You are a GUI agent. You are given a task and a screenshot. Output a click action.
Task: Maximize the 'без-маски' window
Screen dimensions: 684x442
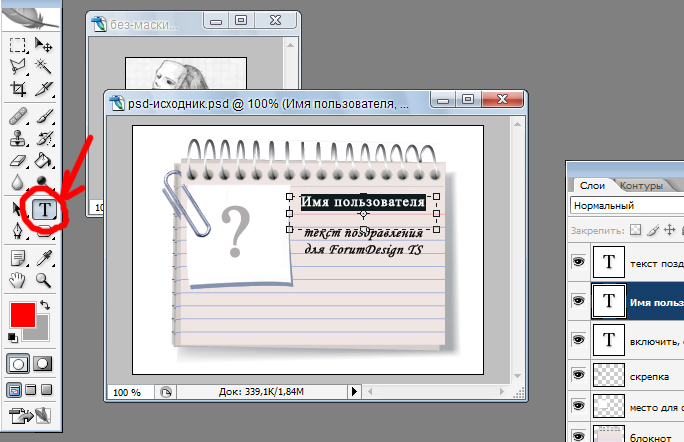click(x=241, y=20)
